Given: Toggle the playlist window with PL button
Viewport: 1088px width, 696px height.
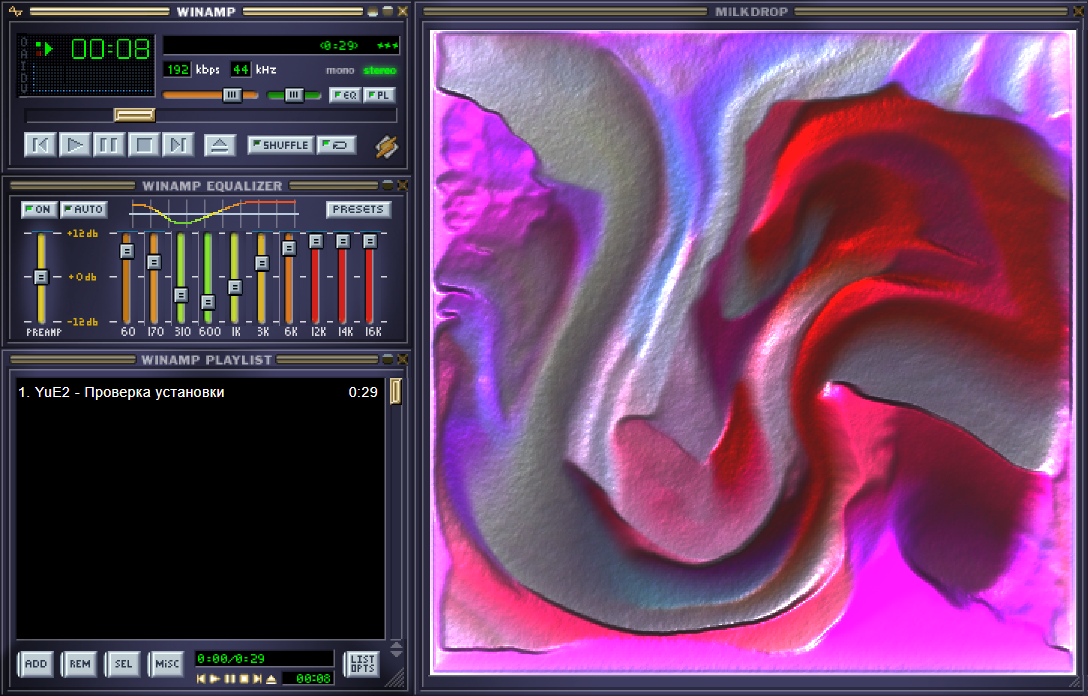Looking at the screenshot, I should tap(380, 95).
